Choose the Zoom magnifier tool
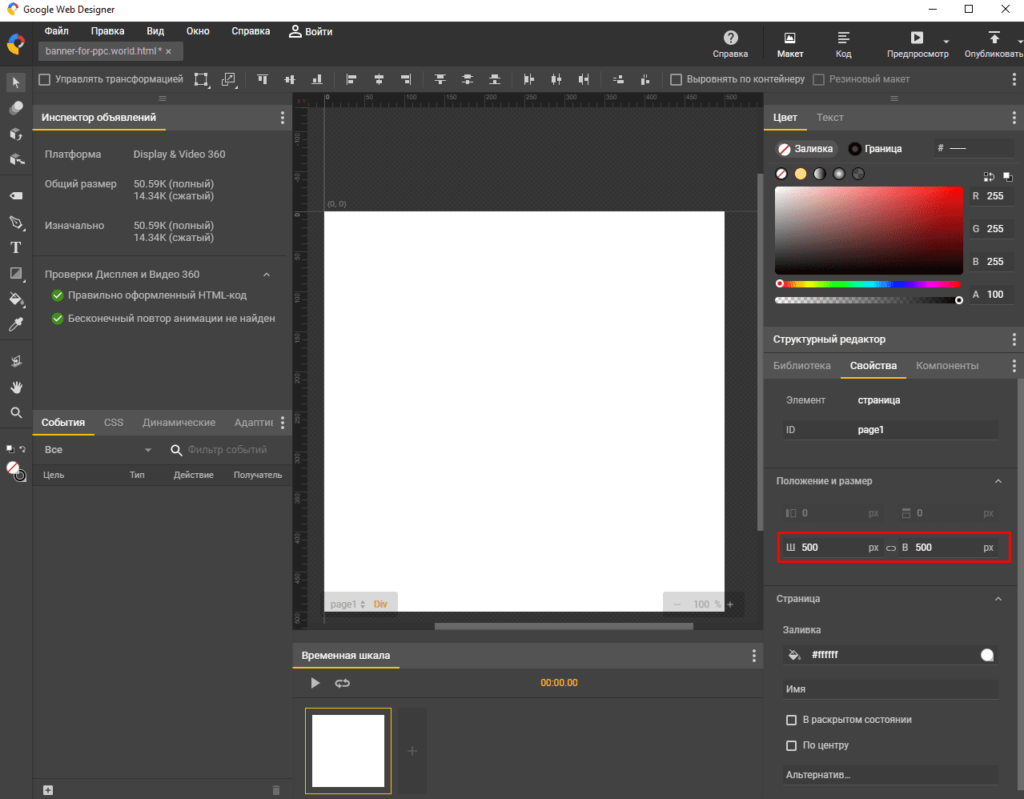1024x799 pixels. pos(16,412)
